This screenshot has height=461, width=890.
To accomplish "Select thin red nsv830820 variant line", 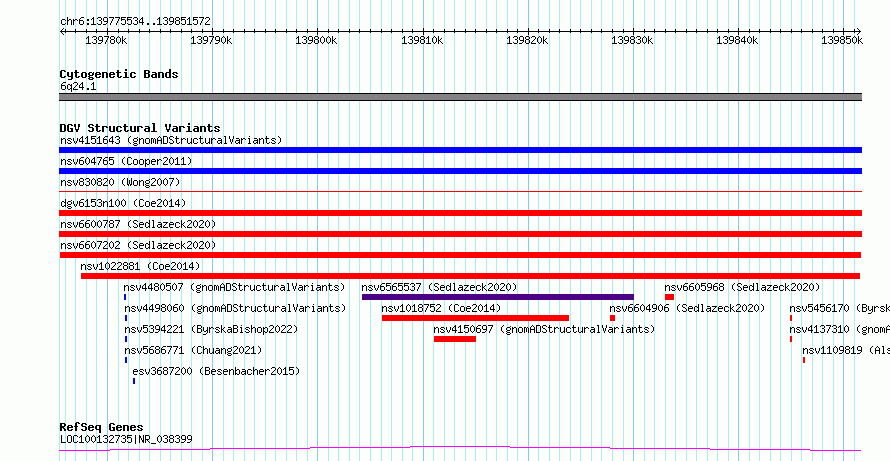I will point(460,192).
